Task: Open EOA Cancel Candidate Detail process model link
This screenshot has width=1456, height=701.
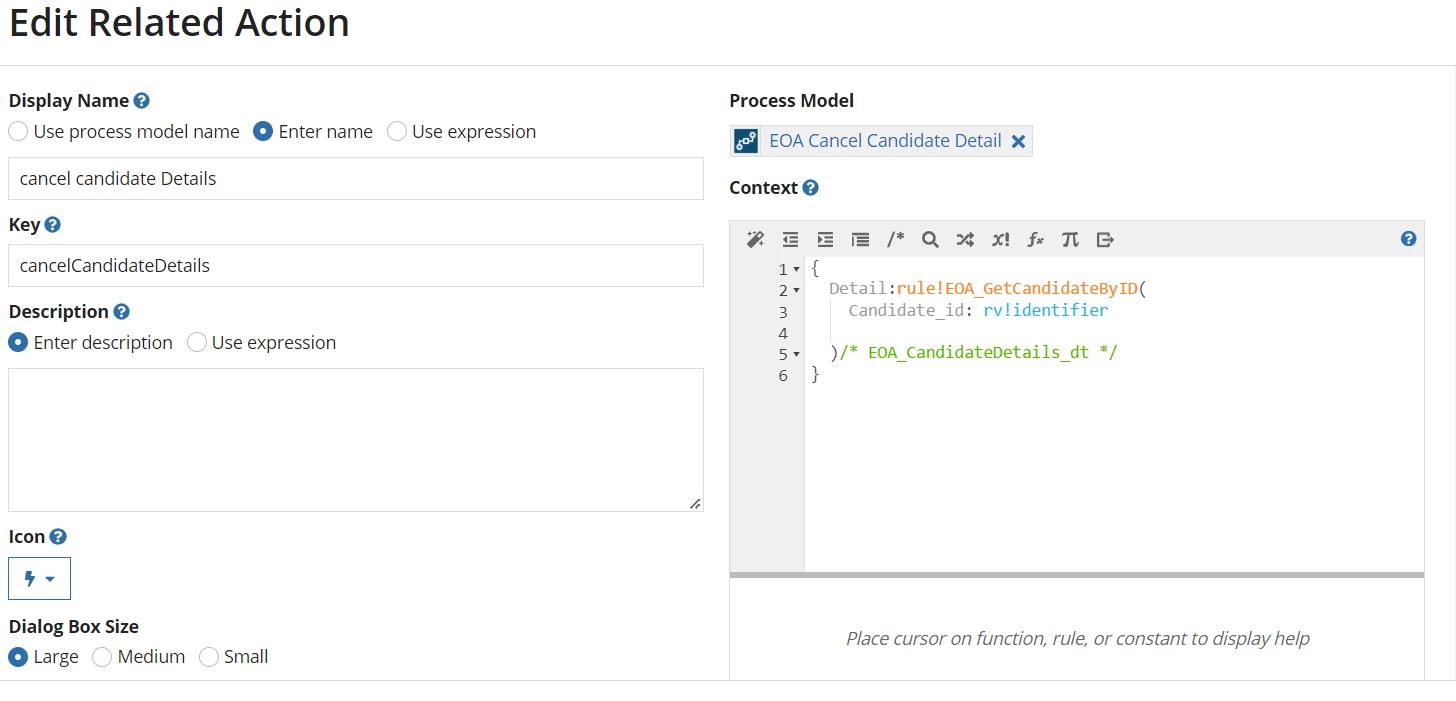Action: [885, 141]
